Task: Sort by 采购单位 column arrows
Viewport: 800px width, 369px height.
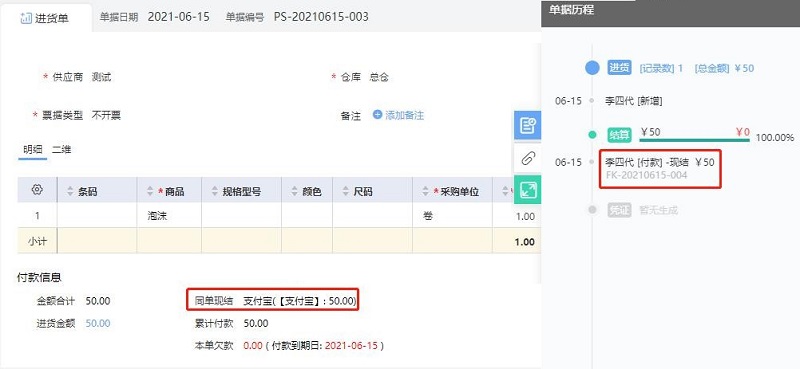Action: point(426,191)
